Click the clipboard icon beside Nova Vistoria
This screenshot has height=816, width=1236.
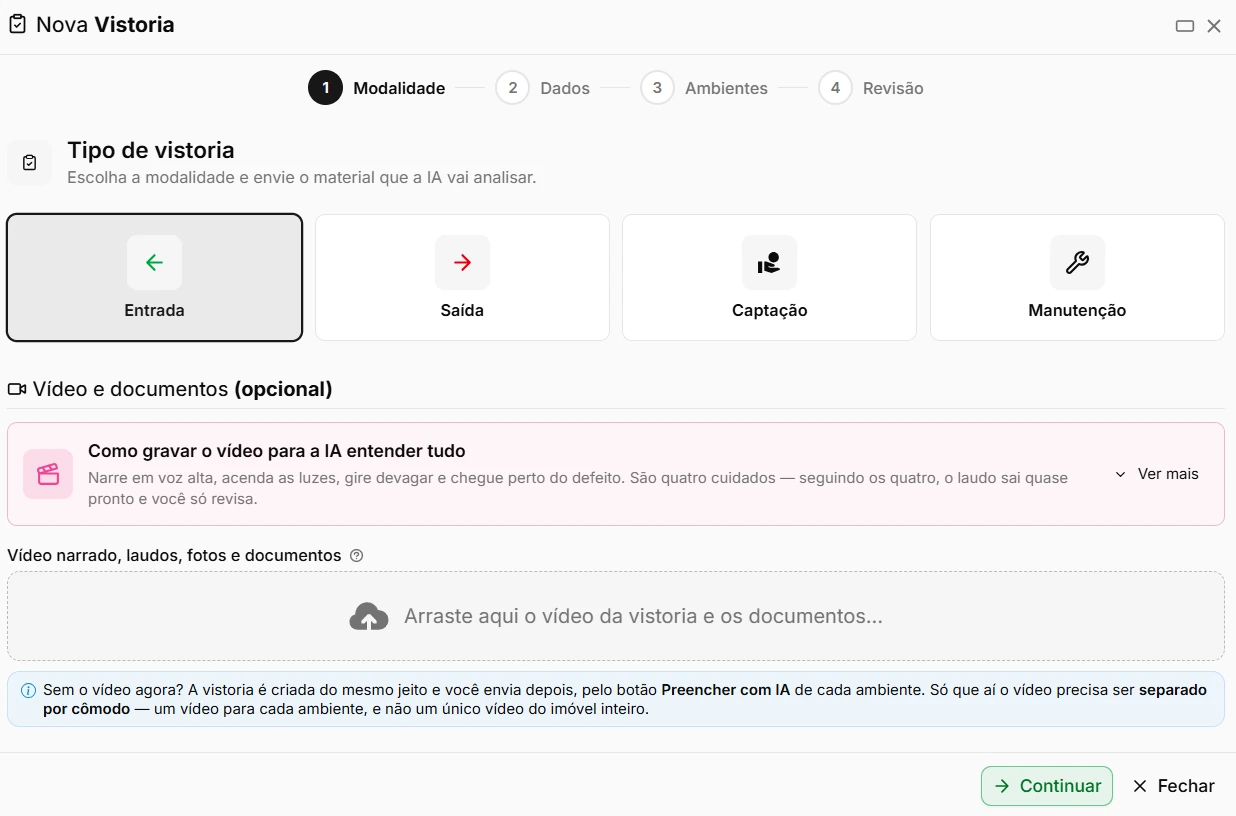(17, 25)
